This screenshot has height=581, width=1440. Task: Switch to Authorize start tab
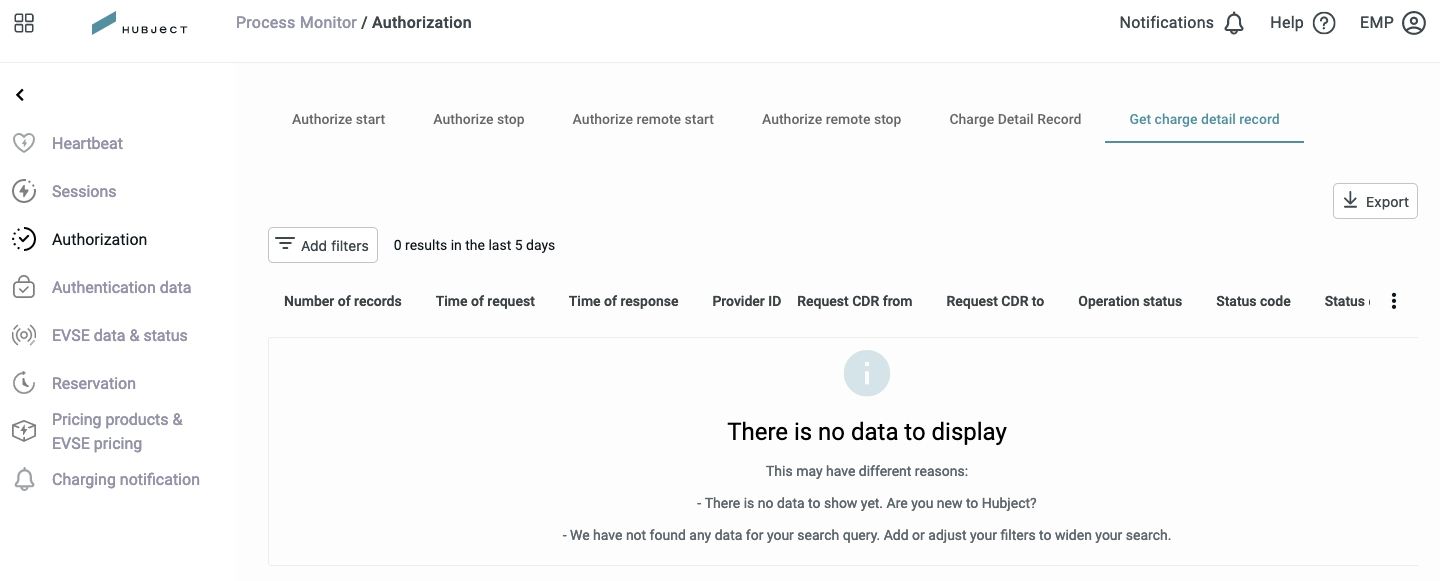(x=338, y=119)
